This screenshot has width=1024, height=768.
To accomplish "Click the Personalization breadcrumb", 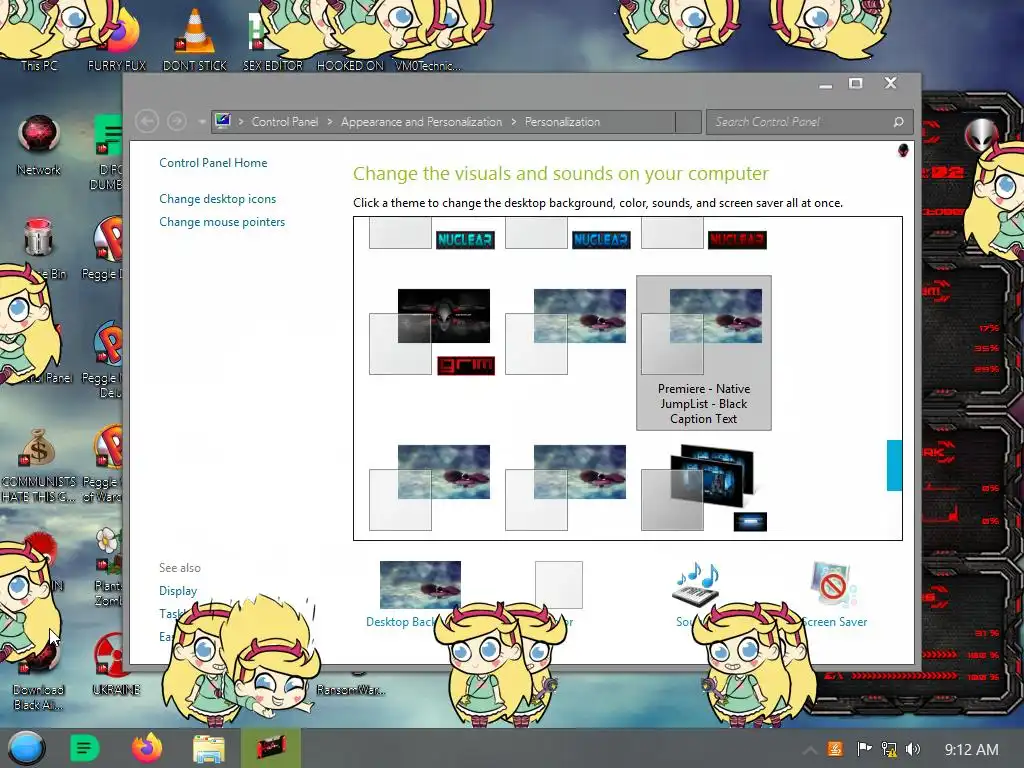I will point(562,122).
